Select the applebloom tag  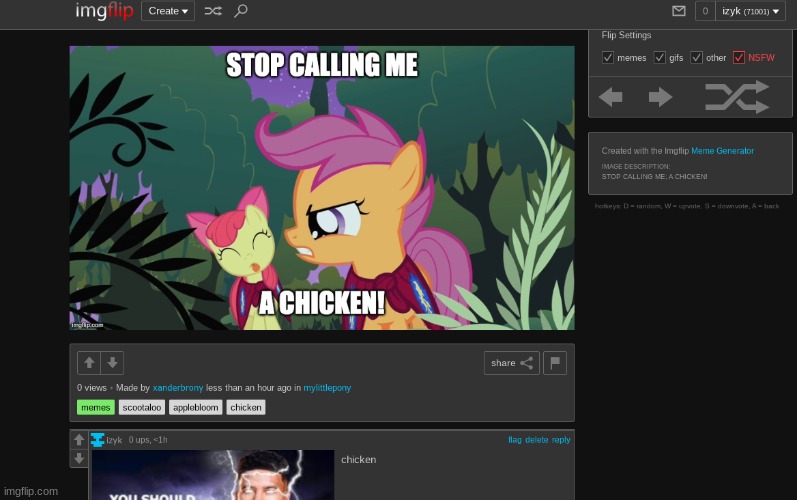pyautogui.click(x=196, y=408)
